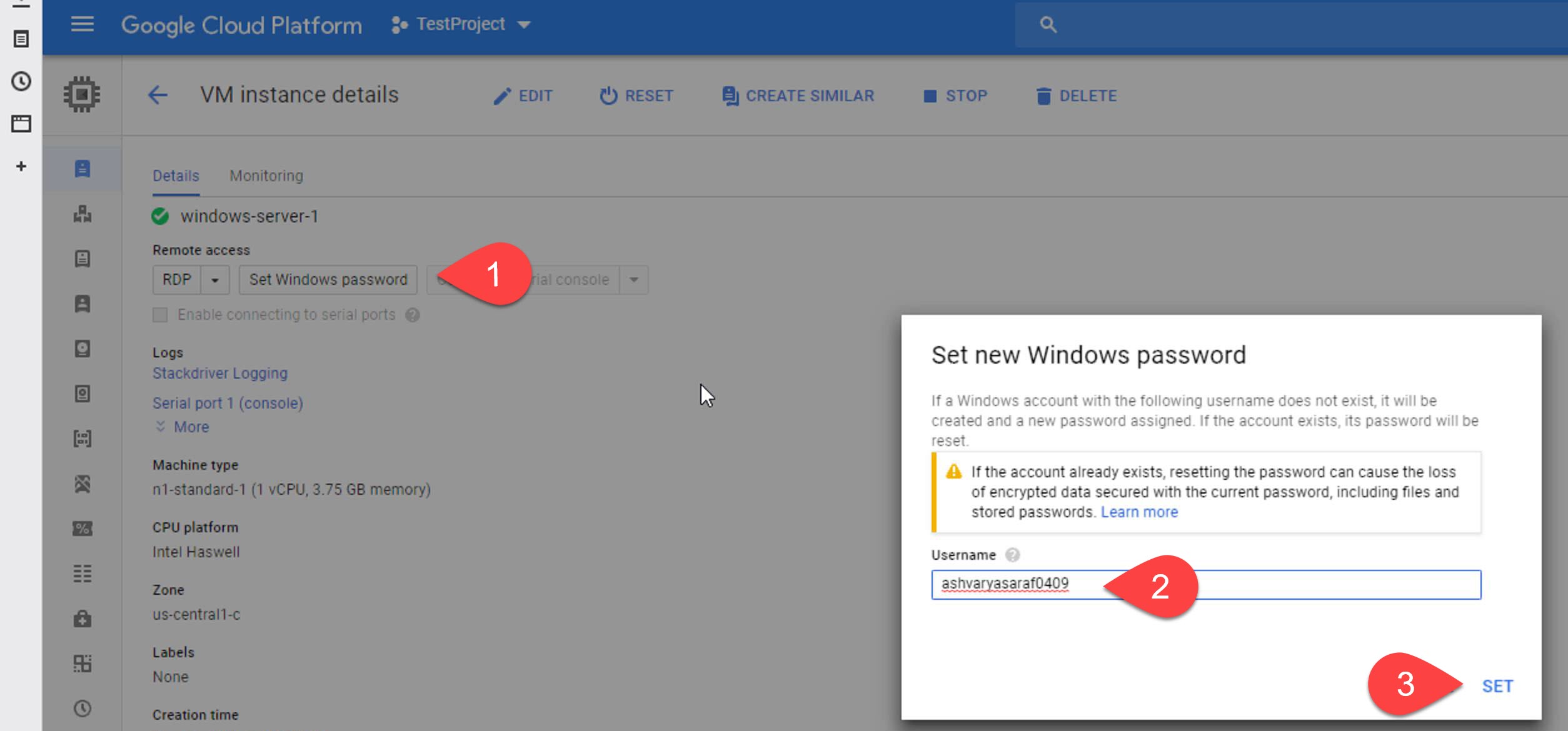The width and height of the screenshot is (1568, 731).
Task: Expand the serial console dropdown arrow
Action: coord(634,280)
